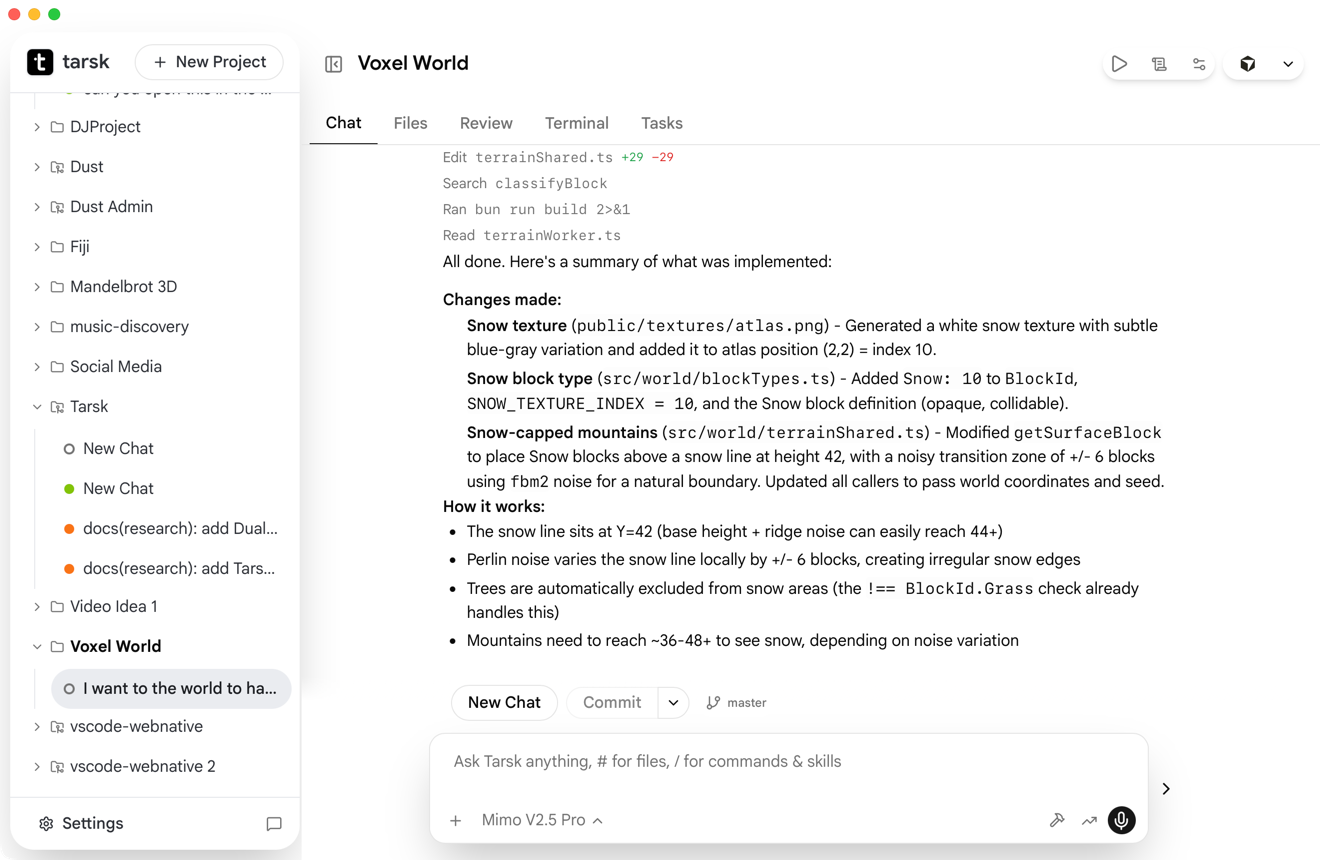Click the script list icon in top toolbar
The image size is (1320, 860).
coord(1159,64)
